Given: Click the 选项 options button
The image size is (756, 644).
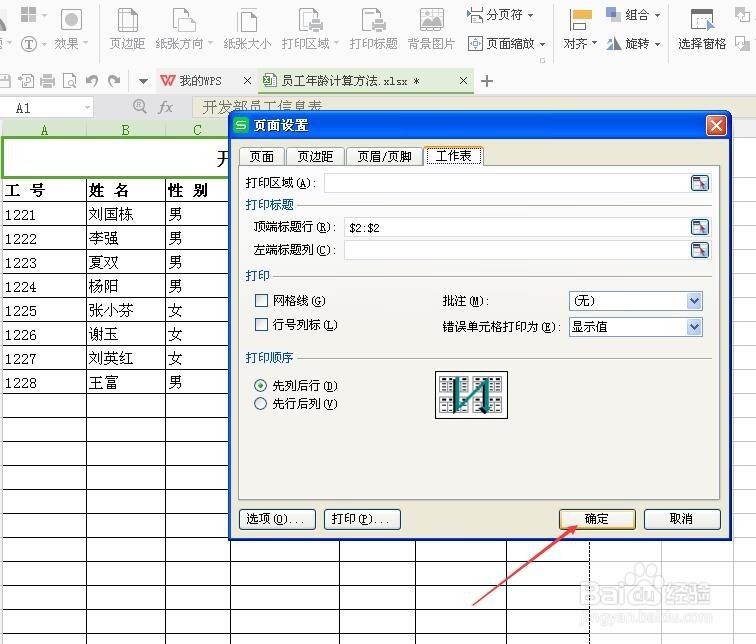Looking at the screenshot, I should pyautogui.click(x=277, y=519).
